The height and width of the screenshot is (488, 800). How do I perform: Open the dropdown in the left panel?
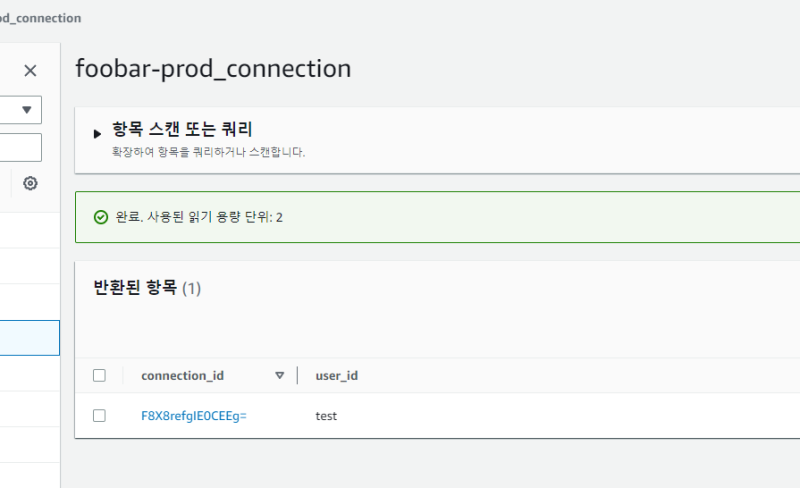pos(24,109)
